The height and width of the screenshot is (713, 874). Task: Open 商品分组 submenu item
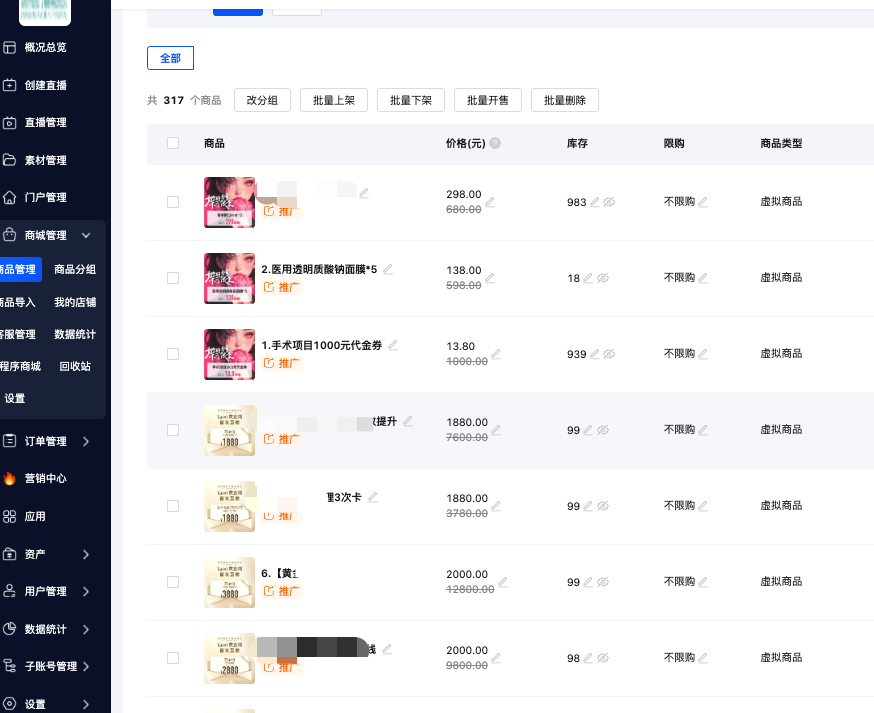pos(75,269)
